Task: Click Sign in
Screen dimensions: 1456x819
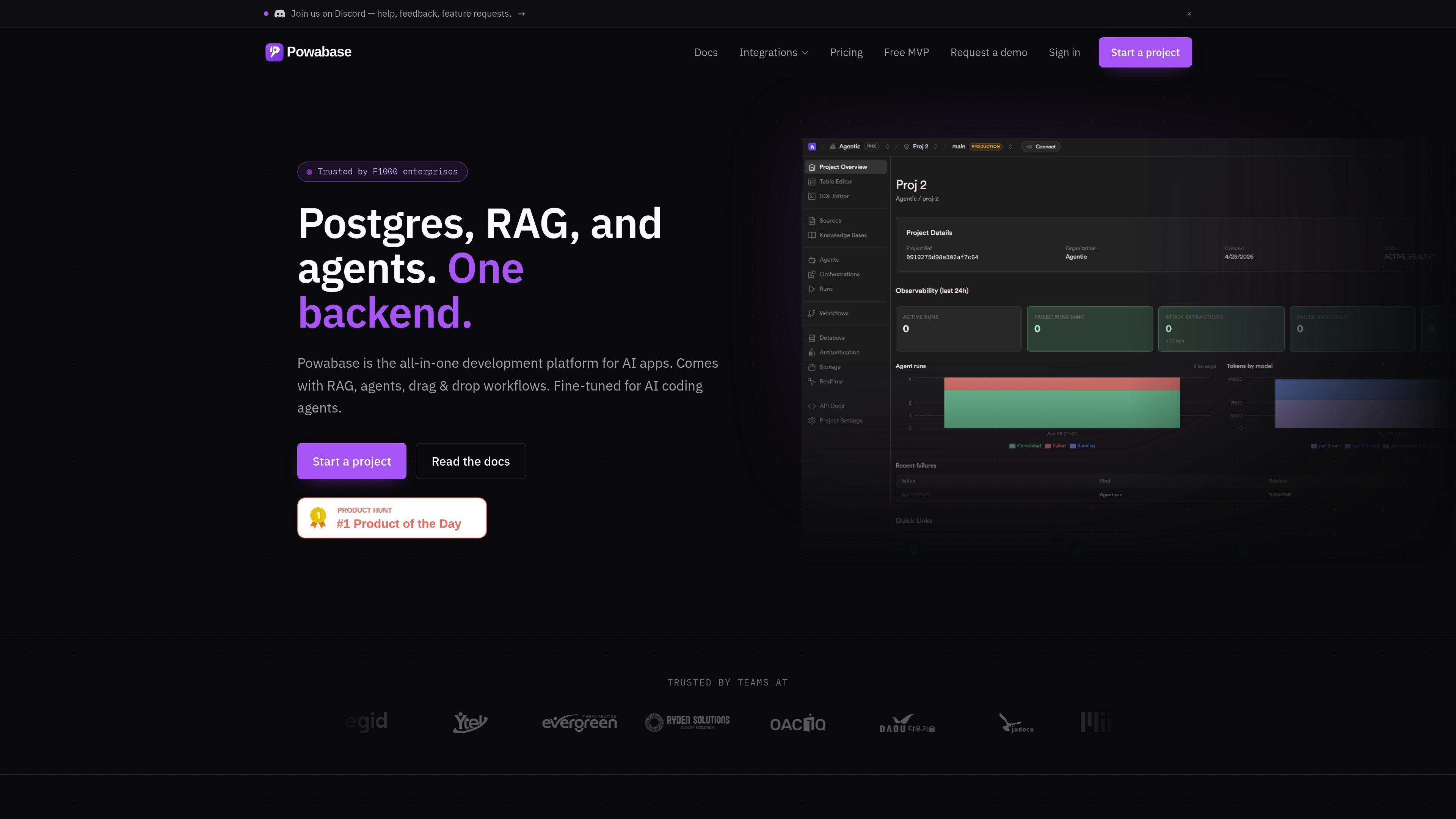Action: click(1064, 53)
